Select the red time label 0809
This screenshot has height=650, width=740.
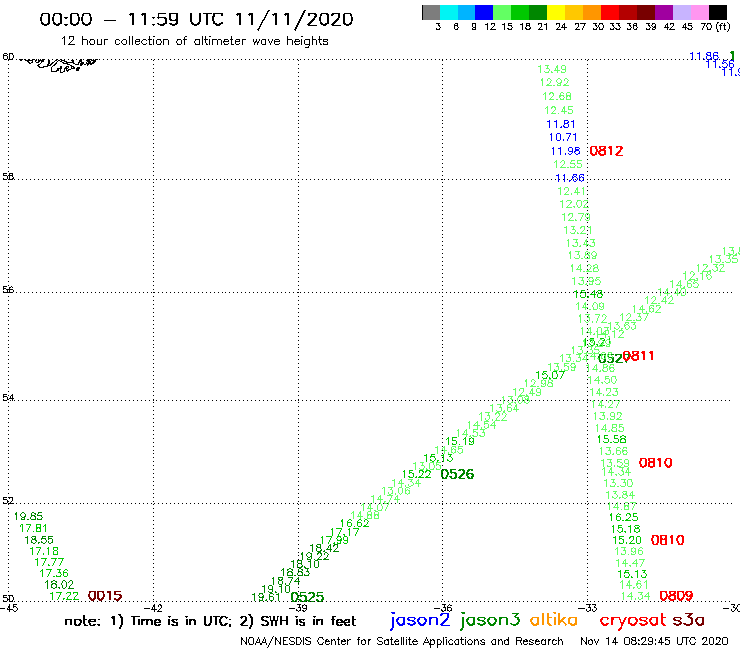point(676,596)
